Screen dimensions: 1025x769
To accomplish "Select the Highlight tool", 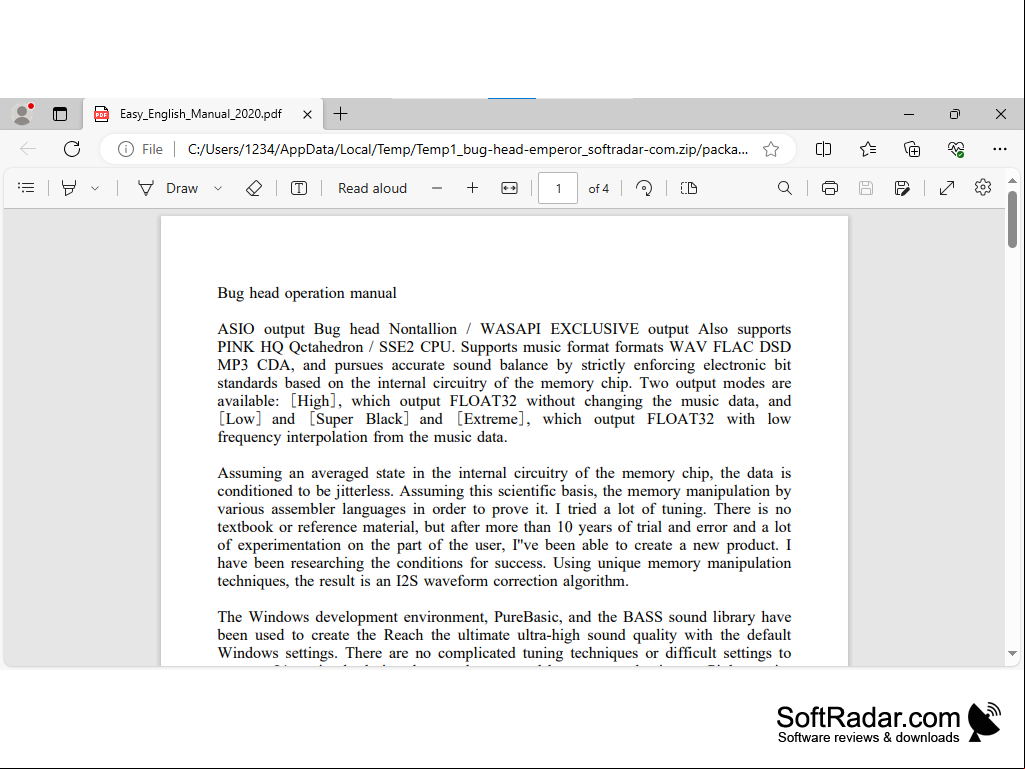I will point(69,188).
